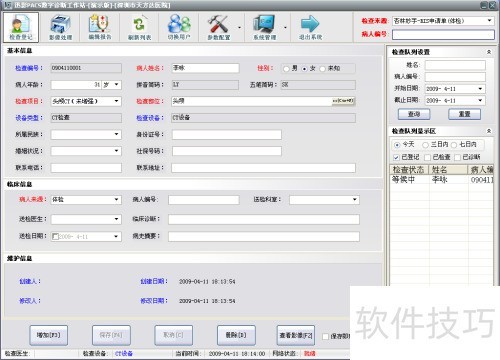Click the 退出系统 exit arrow icon
Screen dimensions: 500x360
pyautogui.click(x=310, y=27)
